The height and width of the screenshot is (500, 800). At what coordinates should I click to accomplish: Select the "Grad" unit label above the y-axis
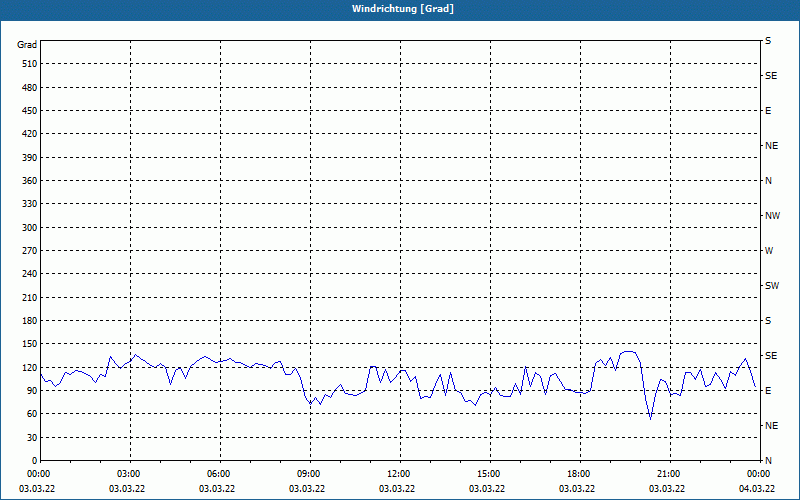27,45
